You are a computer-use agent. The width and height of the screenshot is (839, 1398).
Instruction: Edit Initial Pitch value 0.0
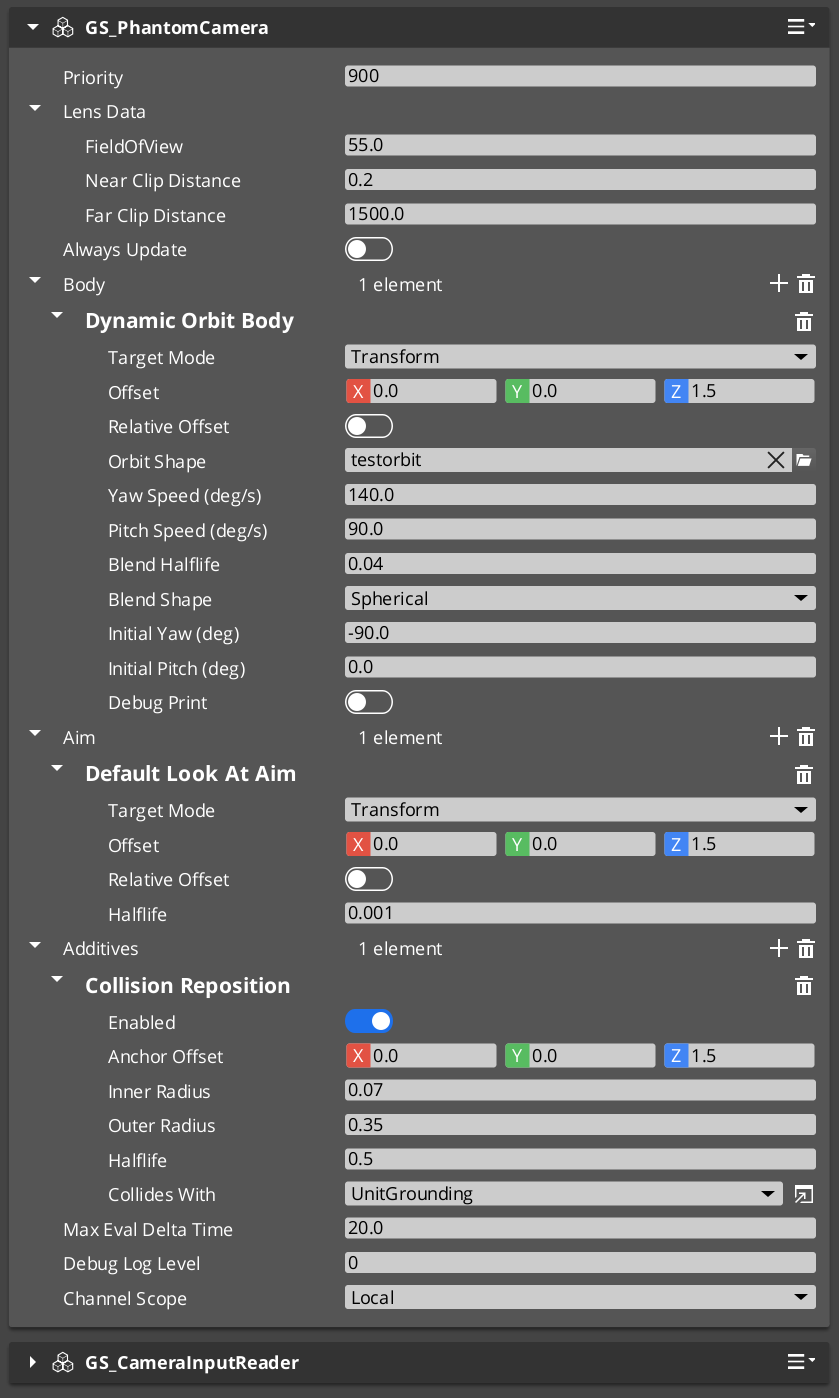(580, 667)
